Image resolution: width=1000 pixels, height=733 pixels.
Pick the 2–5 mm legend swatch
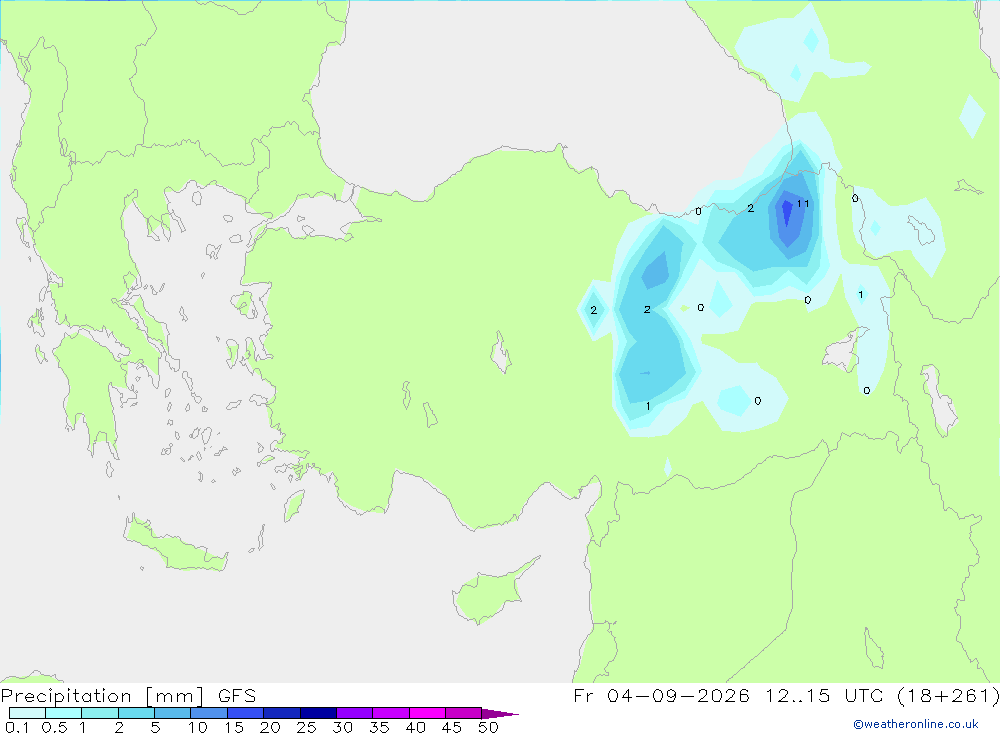click(x=136, y=713)
